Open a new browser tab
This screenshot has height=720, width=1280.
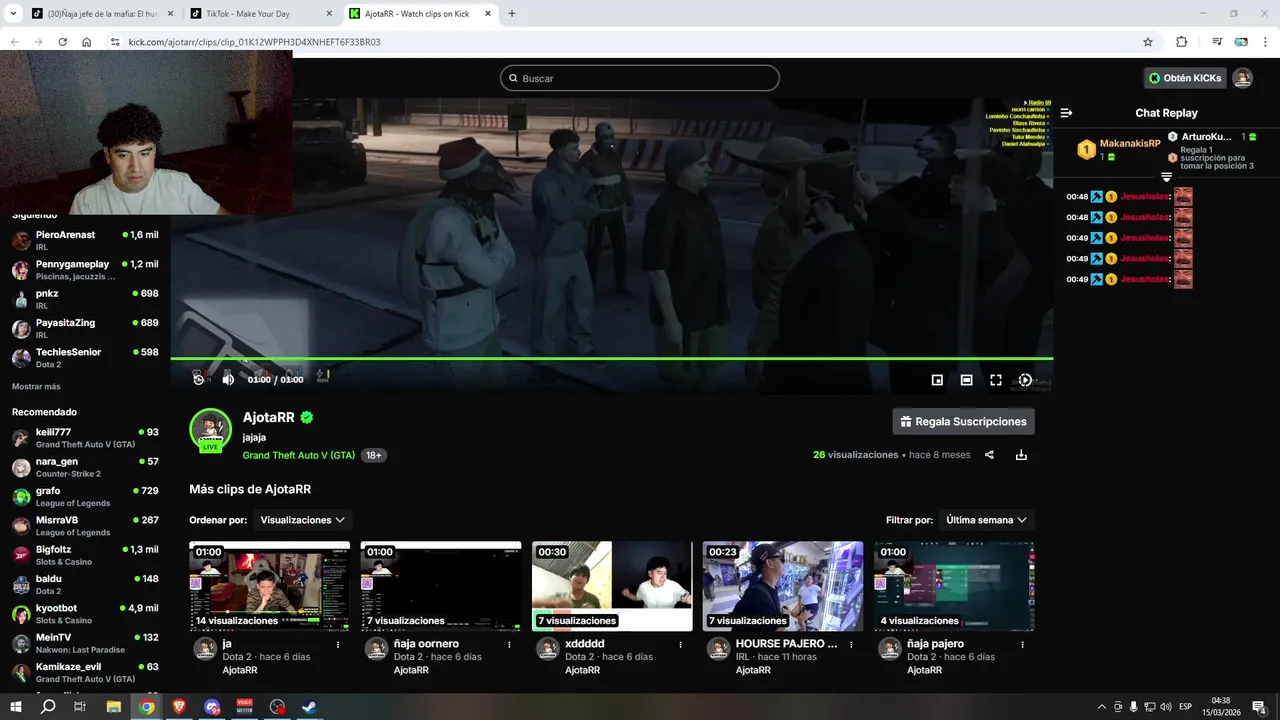(512, 14)
